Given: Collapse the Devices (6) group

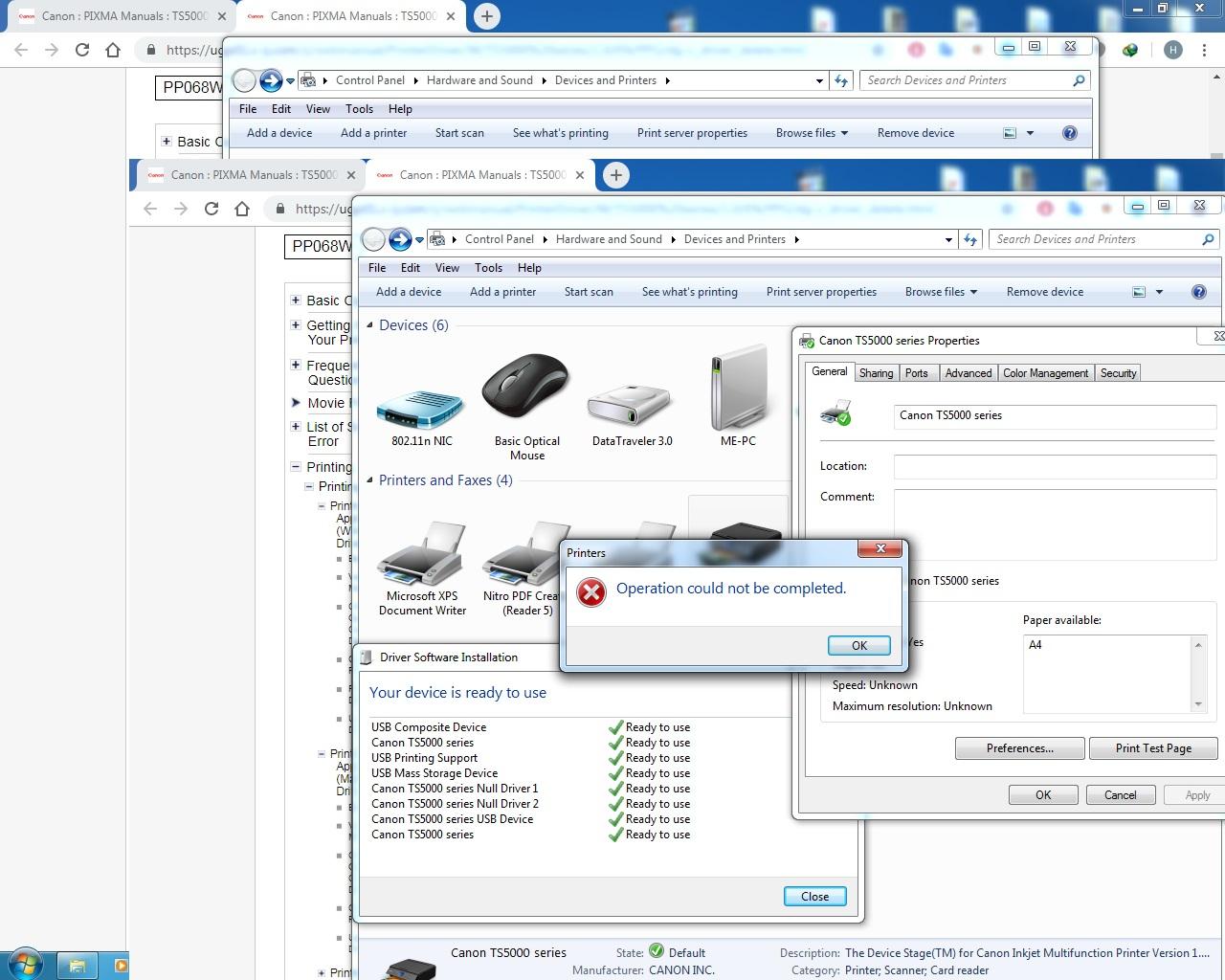Looking at the screenshot, I should (370, 325).
